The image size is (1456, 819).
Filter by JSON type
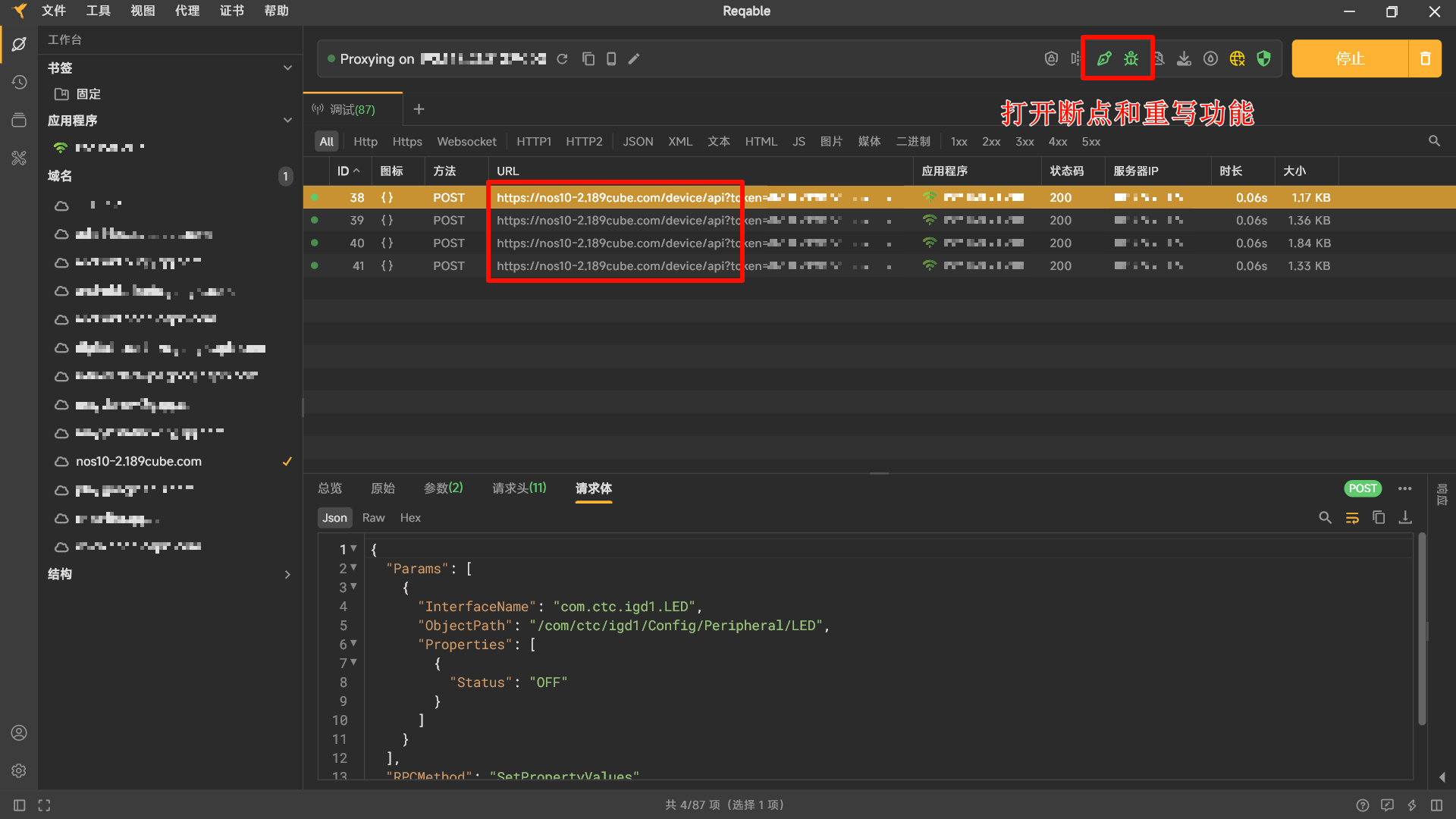pyautogui.click(x=638, y=141)
